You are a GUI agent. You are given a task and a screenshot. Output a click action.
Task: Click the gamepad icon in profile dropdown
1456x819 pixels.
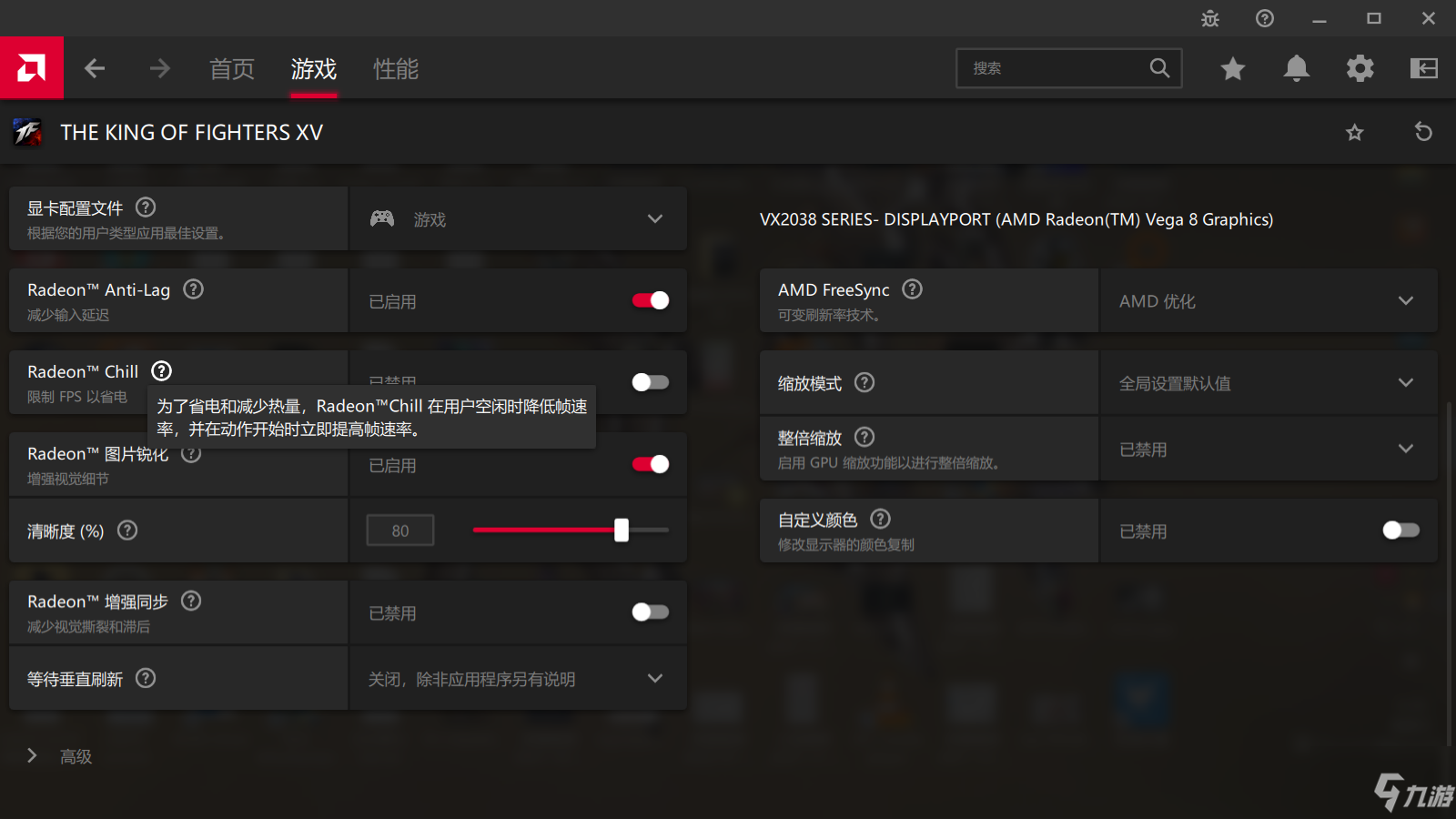point(382,218)
